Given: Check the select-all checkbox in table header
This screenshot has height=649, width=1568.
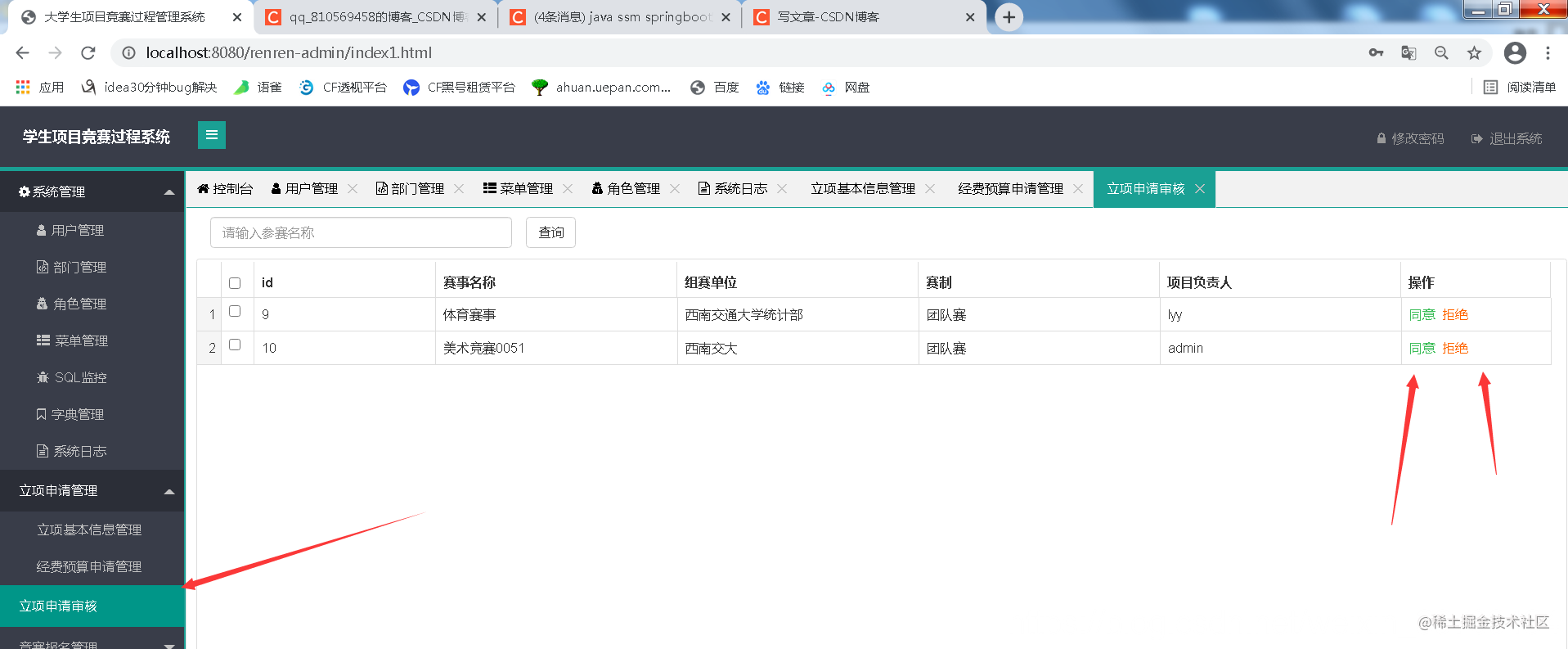Looking at the screenshot, I should click(x=235, y=283).
